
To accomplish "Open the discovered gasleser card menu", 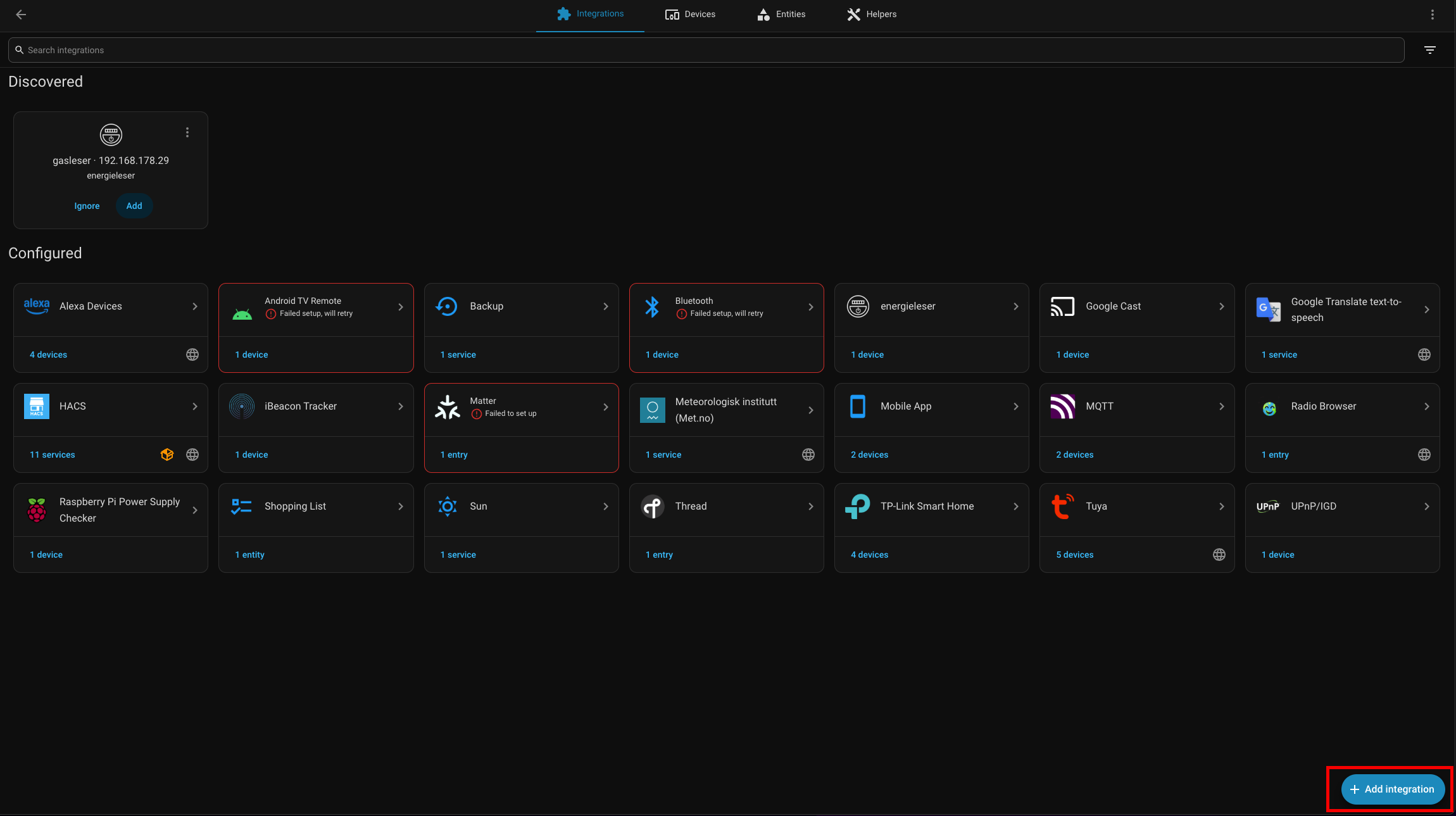I will (x=187, y=132).
